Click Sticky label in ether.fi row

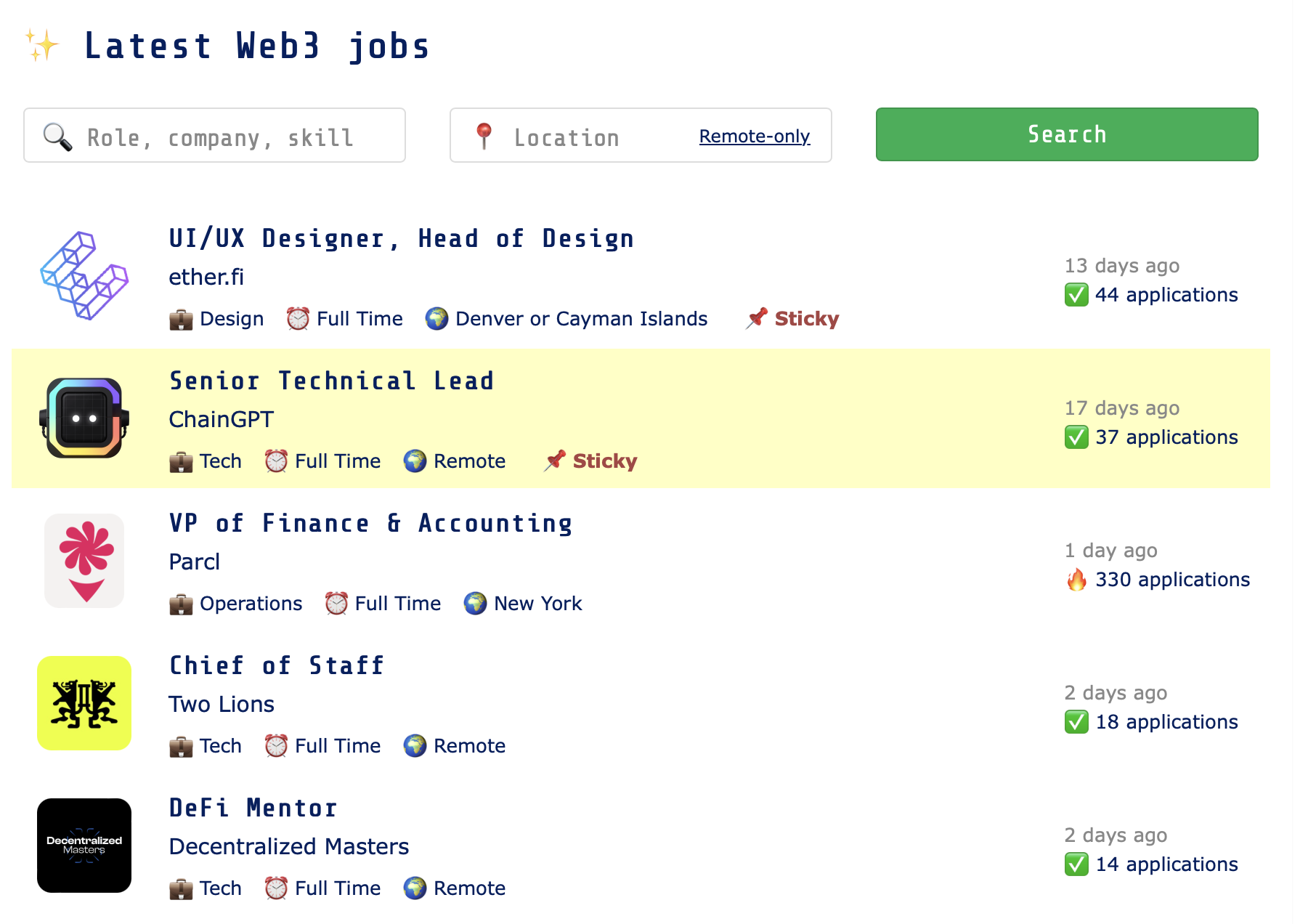[x=807, y=319]
